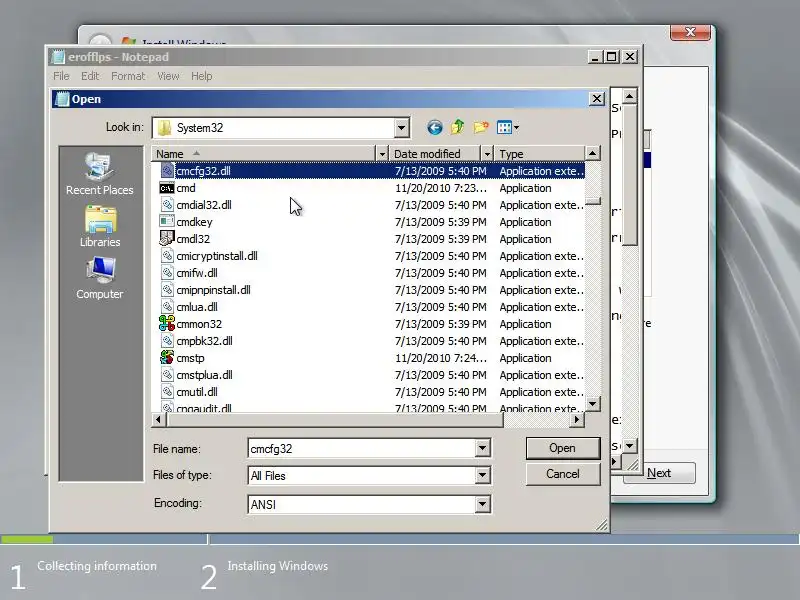Open Notepad's Edit menu
Viewport: 800px width, 600px height.
click(x=90, y=76)
